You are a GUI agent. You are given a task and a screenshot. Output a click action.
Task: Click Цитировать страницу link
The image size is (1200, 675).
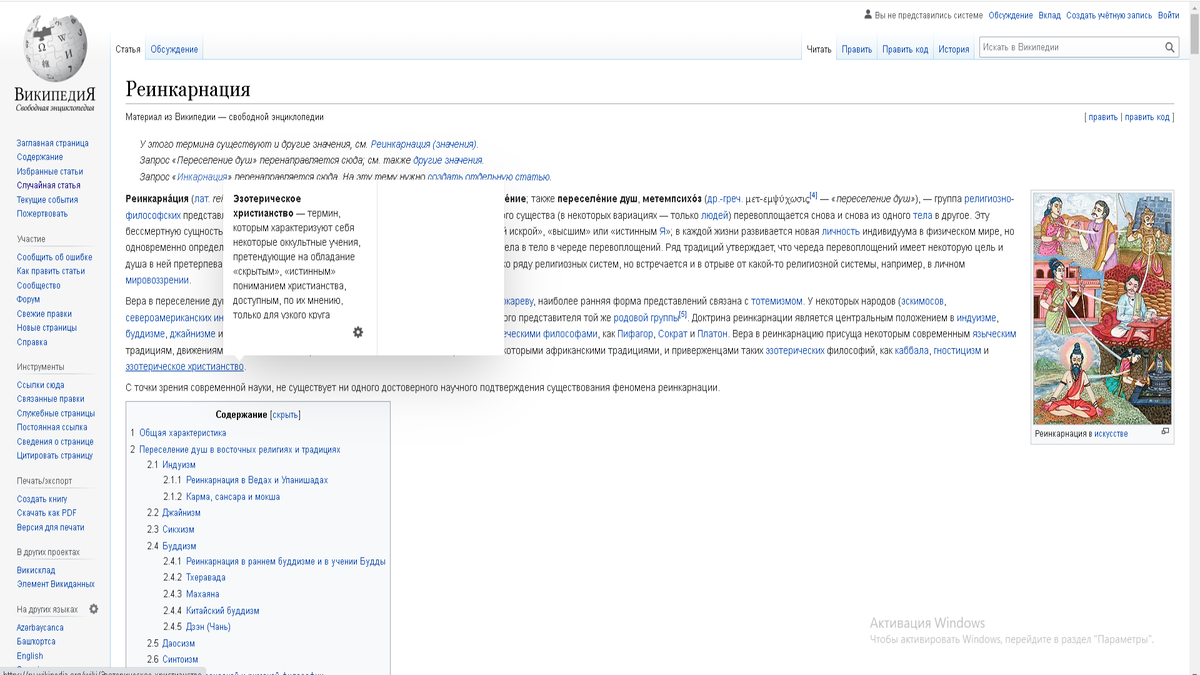54,455
